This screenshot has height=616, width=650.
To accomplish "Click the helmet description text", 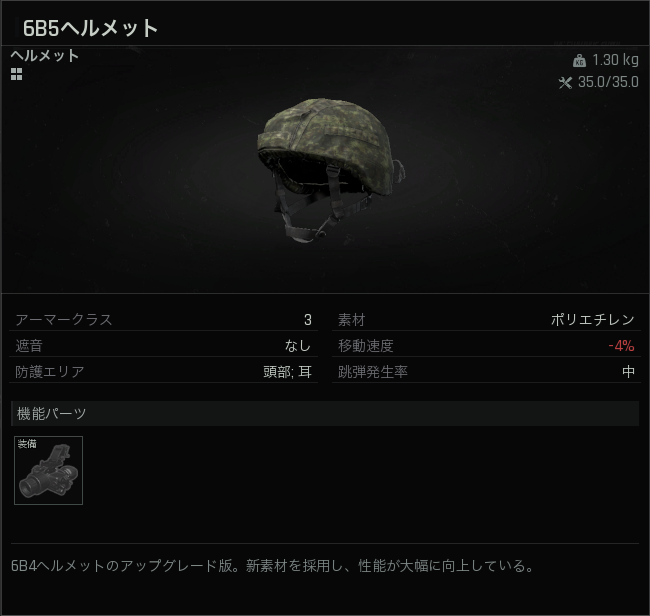I will coord(273,566).
